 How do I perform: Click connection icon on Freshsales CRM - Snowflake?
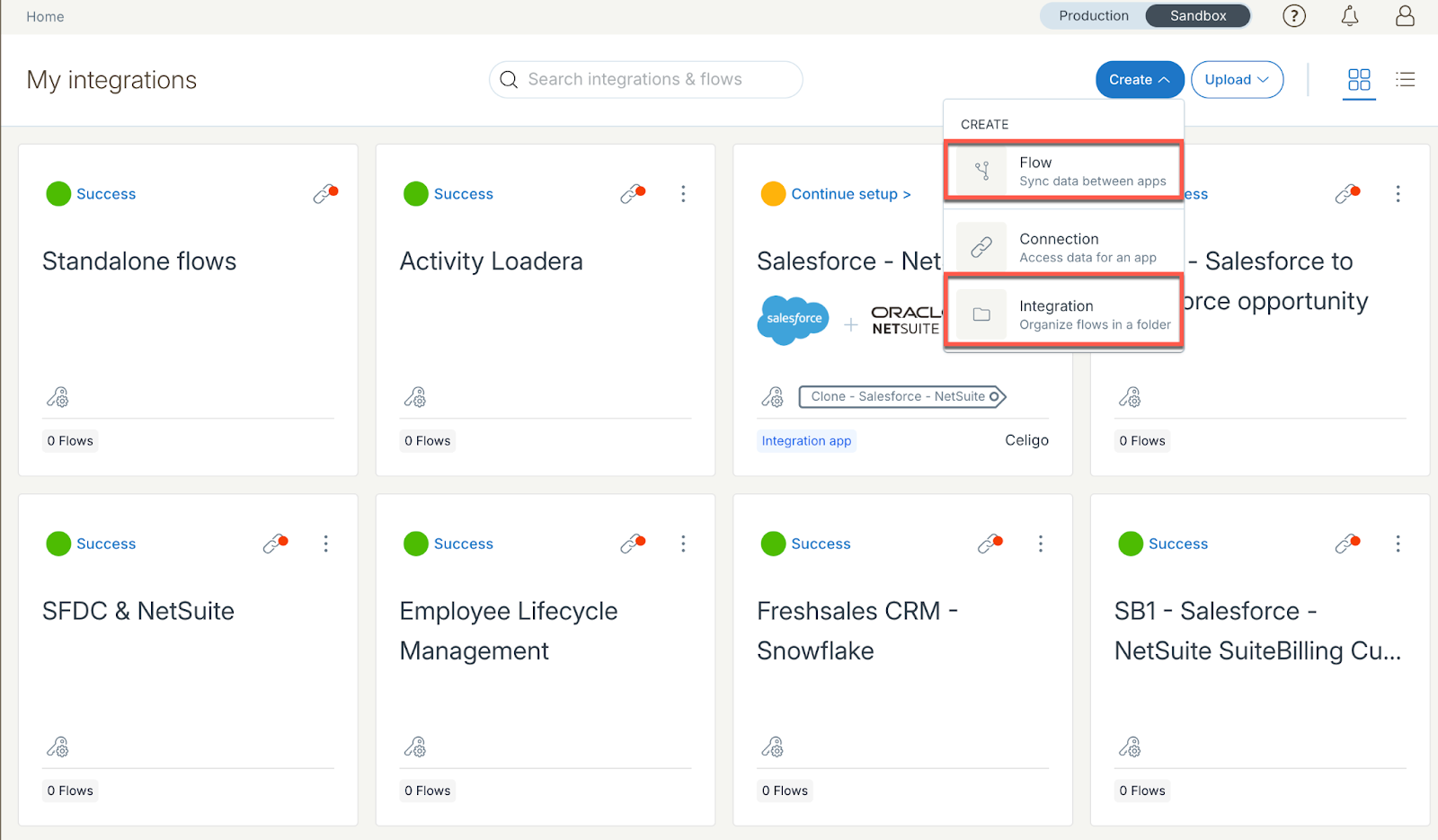point(990,544)
